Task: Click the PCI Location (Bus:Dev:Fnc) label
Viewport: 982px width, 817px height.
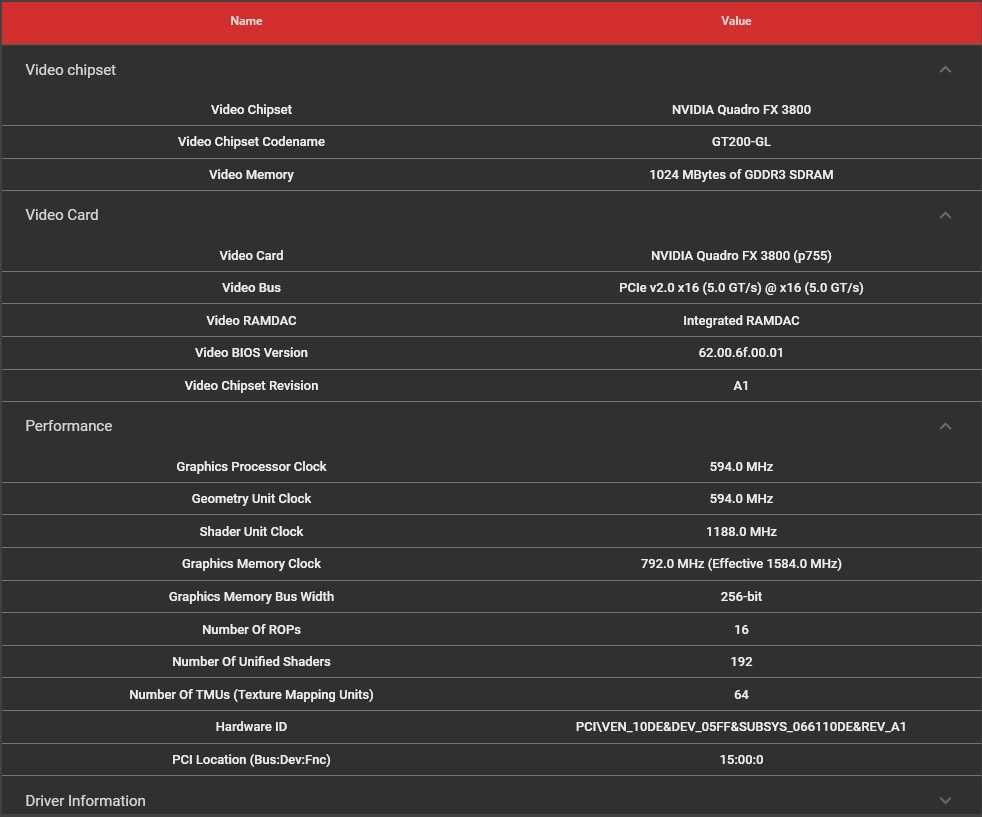Action: point(251,759)
